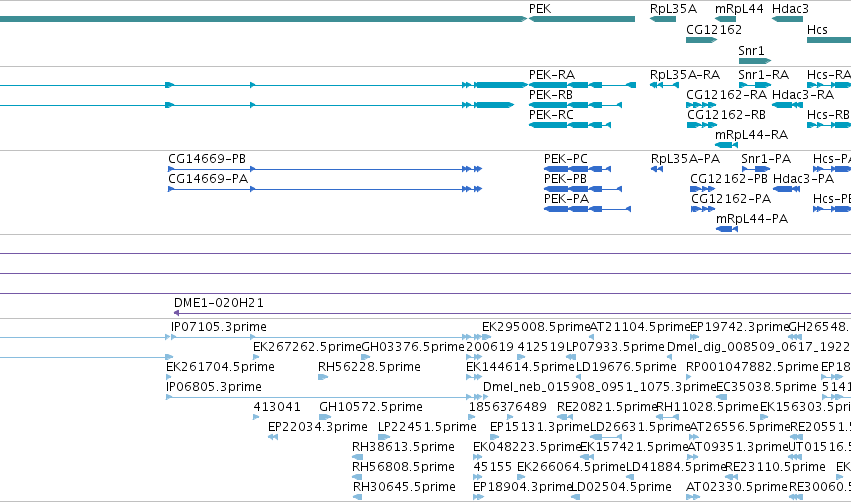Open the PEK-RA transcript label
Image resolution: width=851 pixels, height=502 pixels.
pos(552,74)
